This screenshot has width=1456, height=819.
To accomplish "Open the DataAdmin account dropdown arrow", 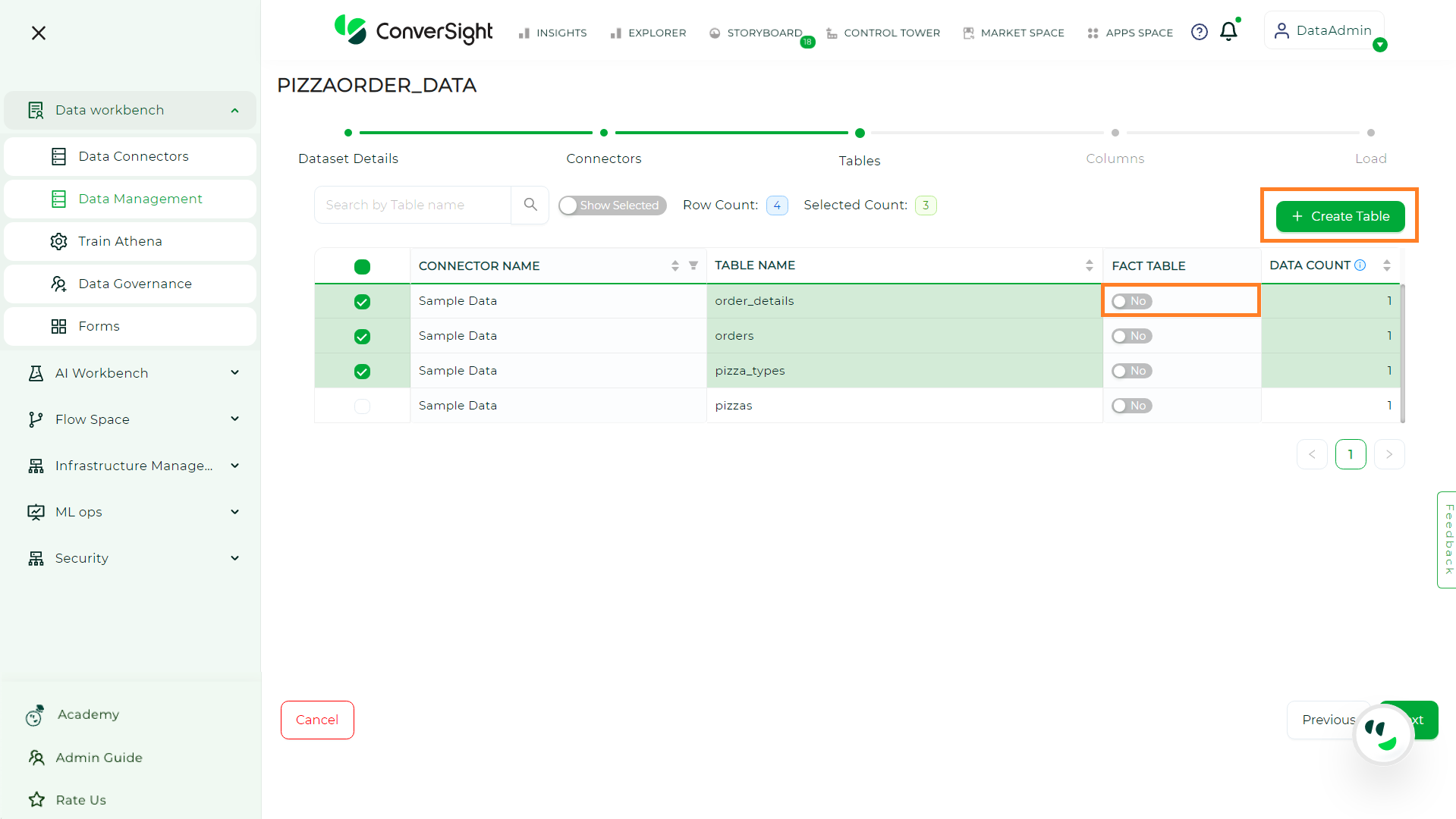I will pyautogui.click(x=1380, y=45).
